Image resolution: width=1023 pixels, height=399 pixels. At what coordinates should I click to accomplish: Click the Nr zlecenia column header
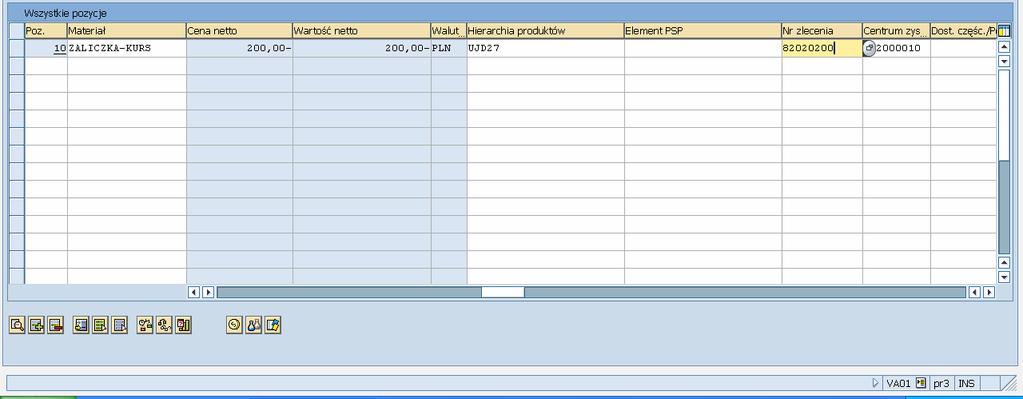tap(822, 31)
